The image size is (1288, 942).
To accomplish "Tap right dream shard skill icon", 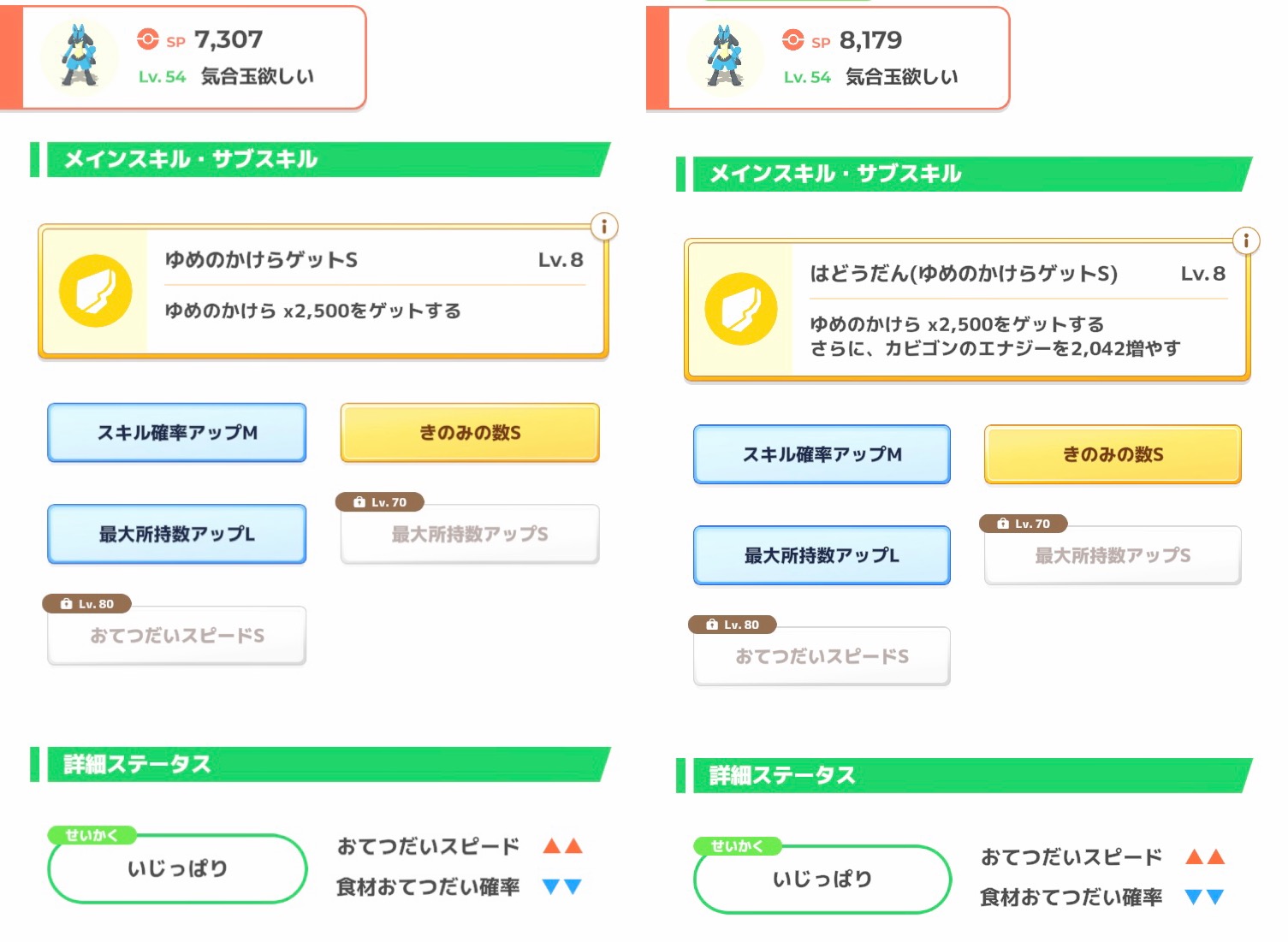I will point(740,309).
